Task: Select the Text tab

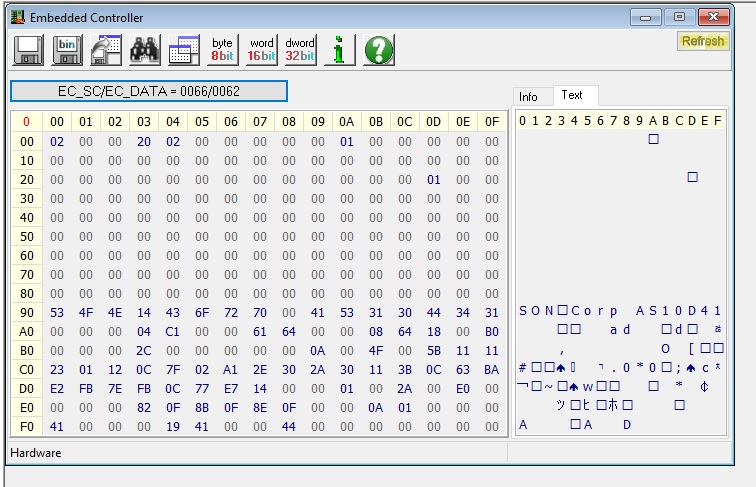Action: click(x=572, y=95)
